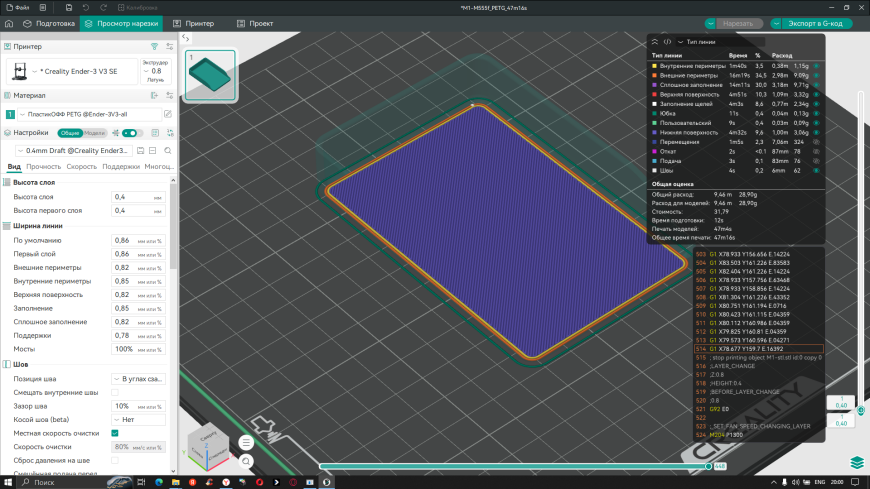Click the Поддержки settings tab
The height and width of the screenshot is (489, 870).
121,167
